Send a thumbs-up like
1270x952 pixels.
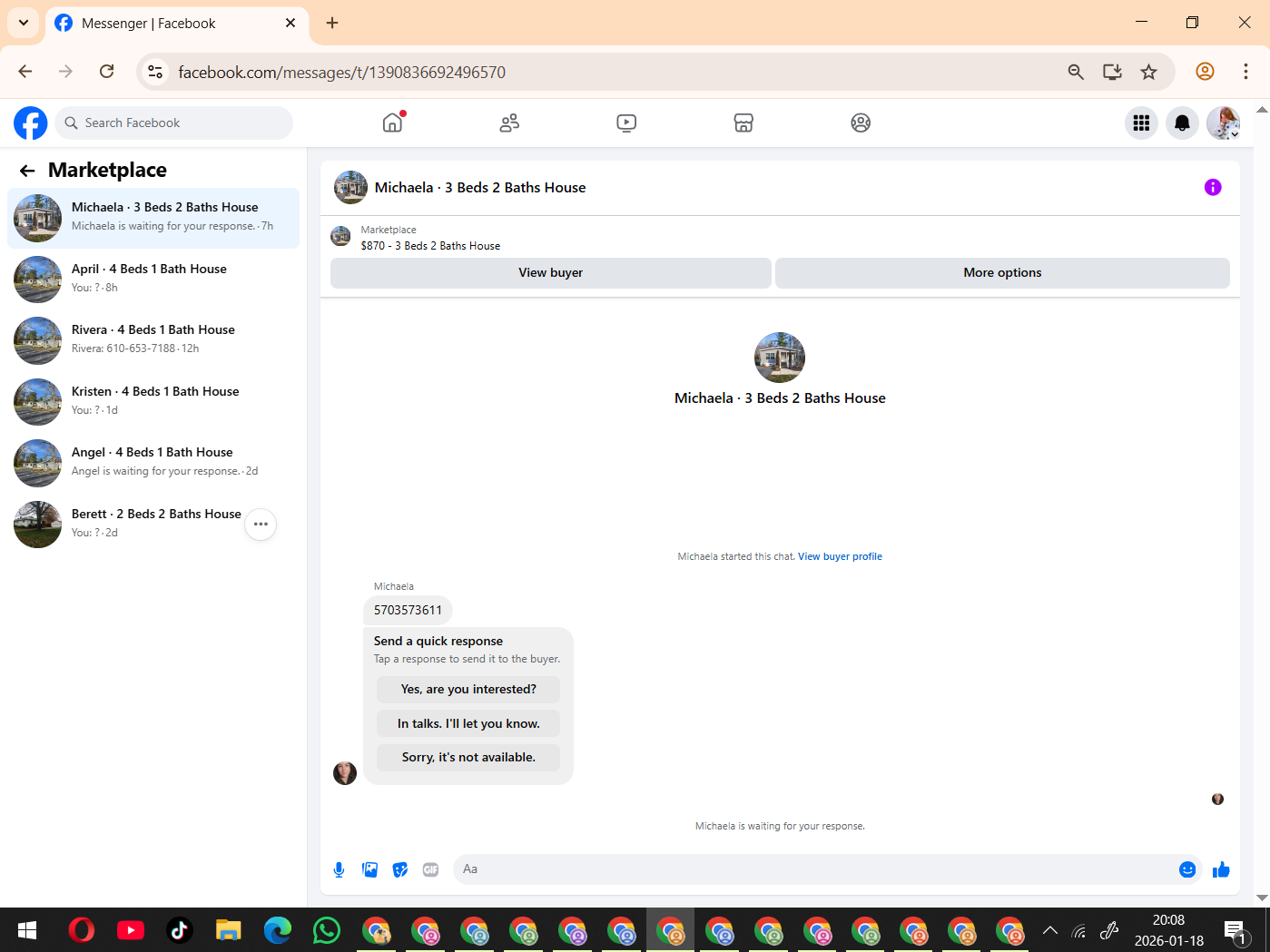1221,869
